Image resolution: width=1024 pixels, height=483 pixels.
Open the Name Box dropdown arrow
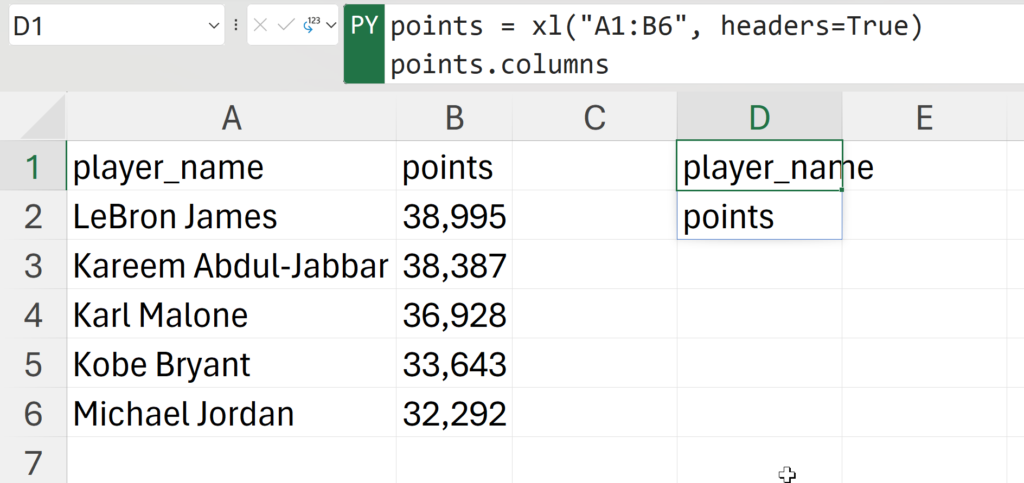(x=214, y=26)
